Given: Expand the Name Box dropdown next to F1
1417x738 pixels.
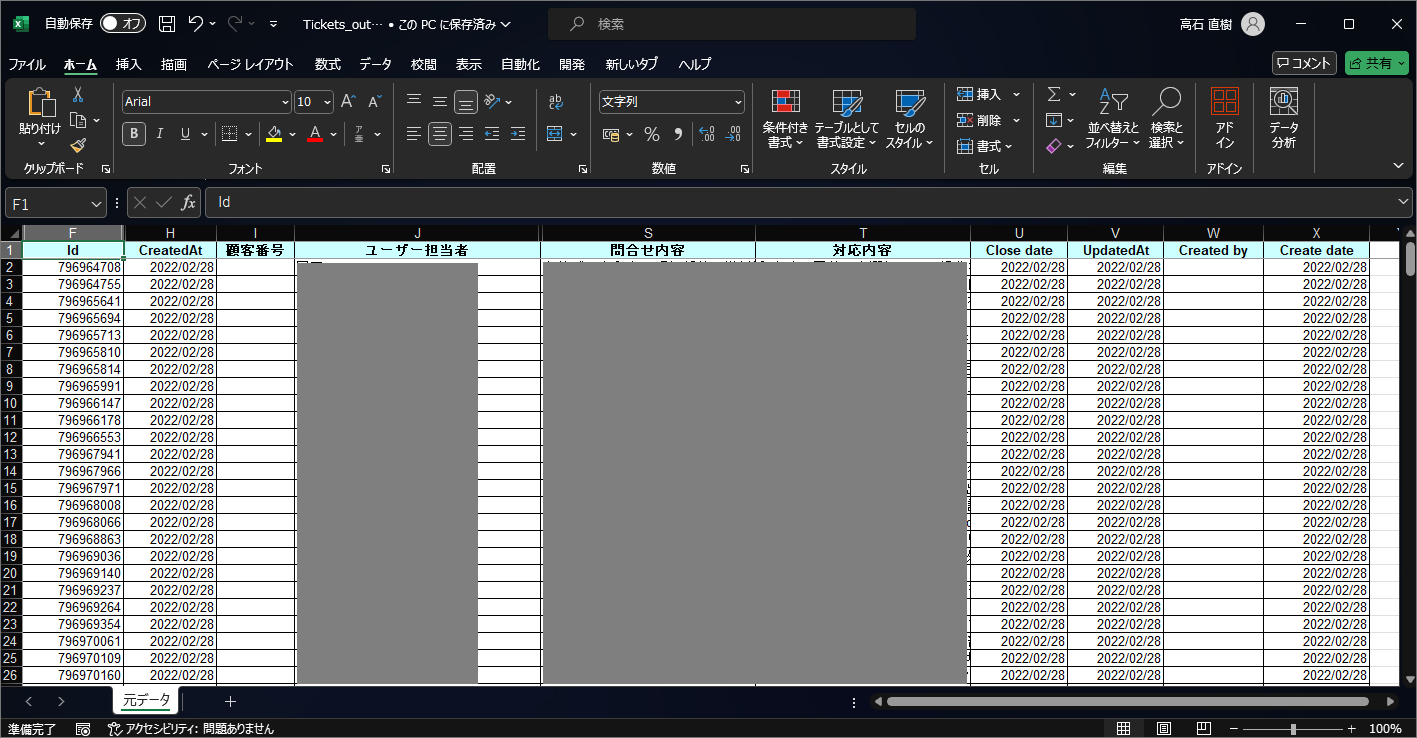Looking at the screenshot, I should click(x=96, y=203).
